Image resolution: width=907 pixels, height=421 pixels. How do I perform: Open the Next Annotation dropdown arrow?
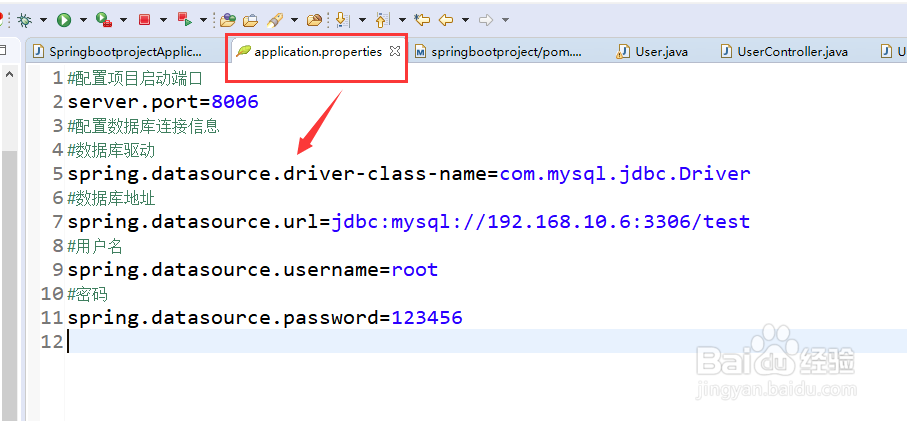(362, 20)
